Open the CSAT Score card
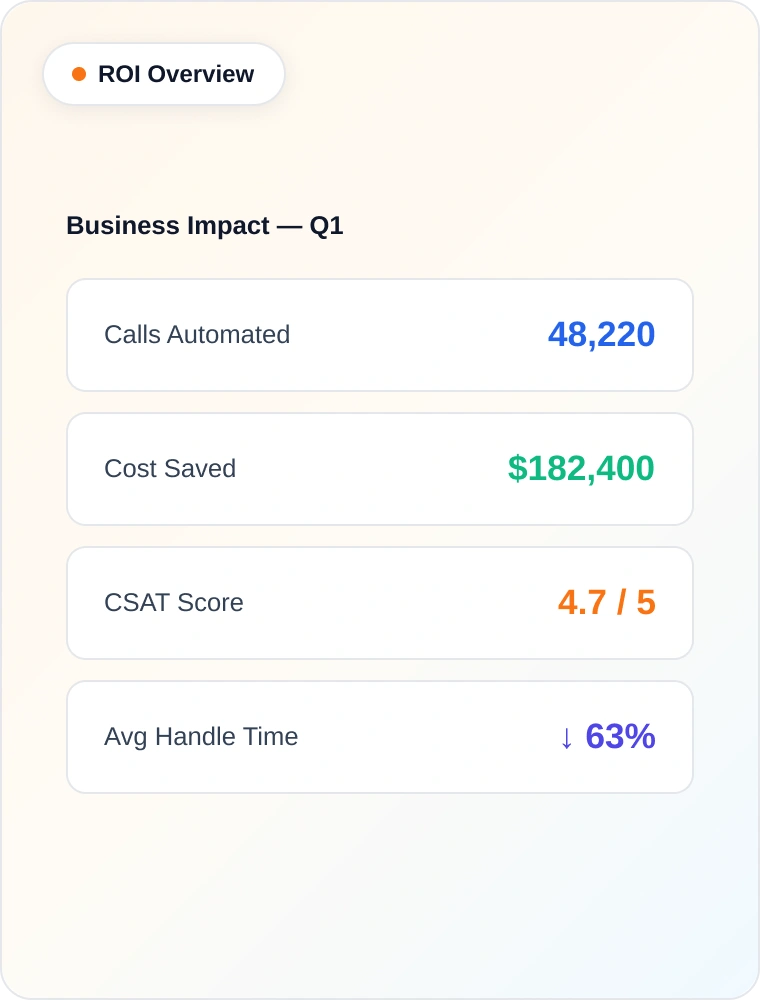The height and width of the screenshot is (1000, 760). tap(379, 602)
